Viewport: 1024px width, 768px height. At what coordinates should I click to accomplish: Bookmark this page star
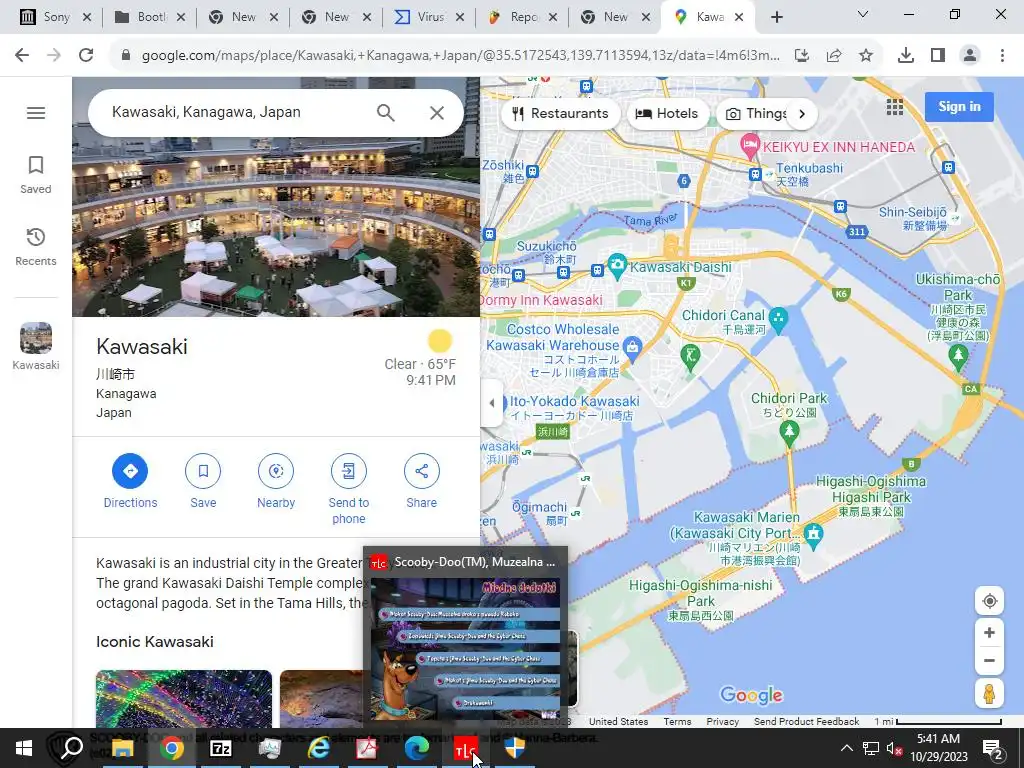click(x=866, y=56)
